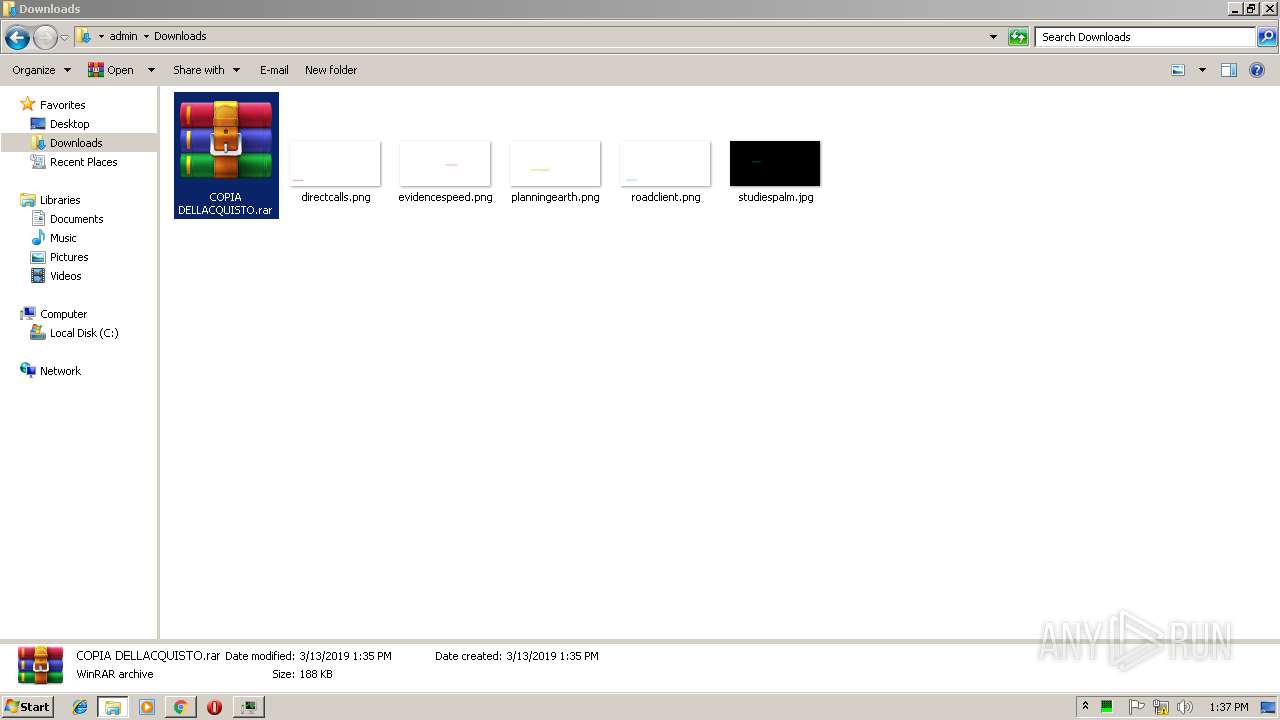Open Windows Media Player from taskbar

(x=147, y=707)
